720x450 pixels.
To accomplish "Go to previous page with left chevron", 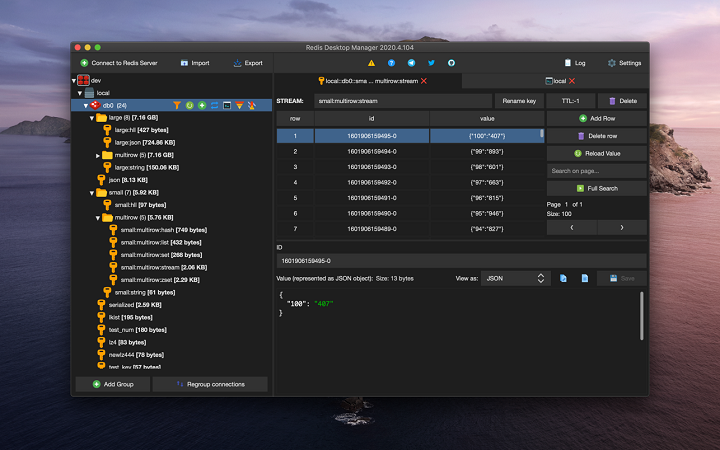I will click(572, 227).
